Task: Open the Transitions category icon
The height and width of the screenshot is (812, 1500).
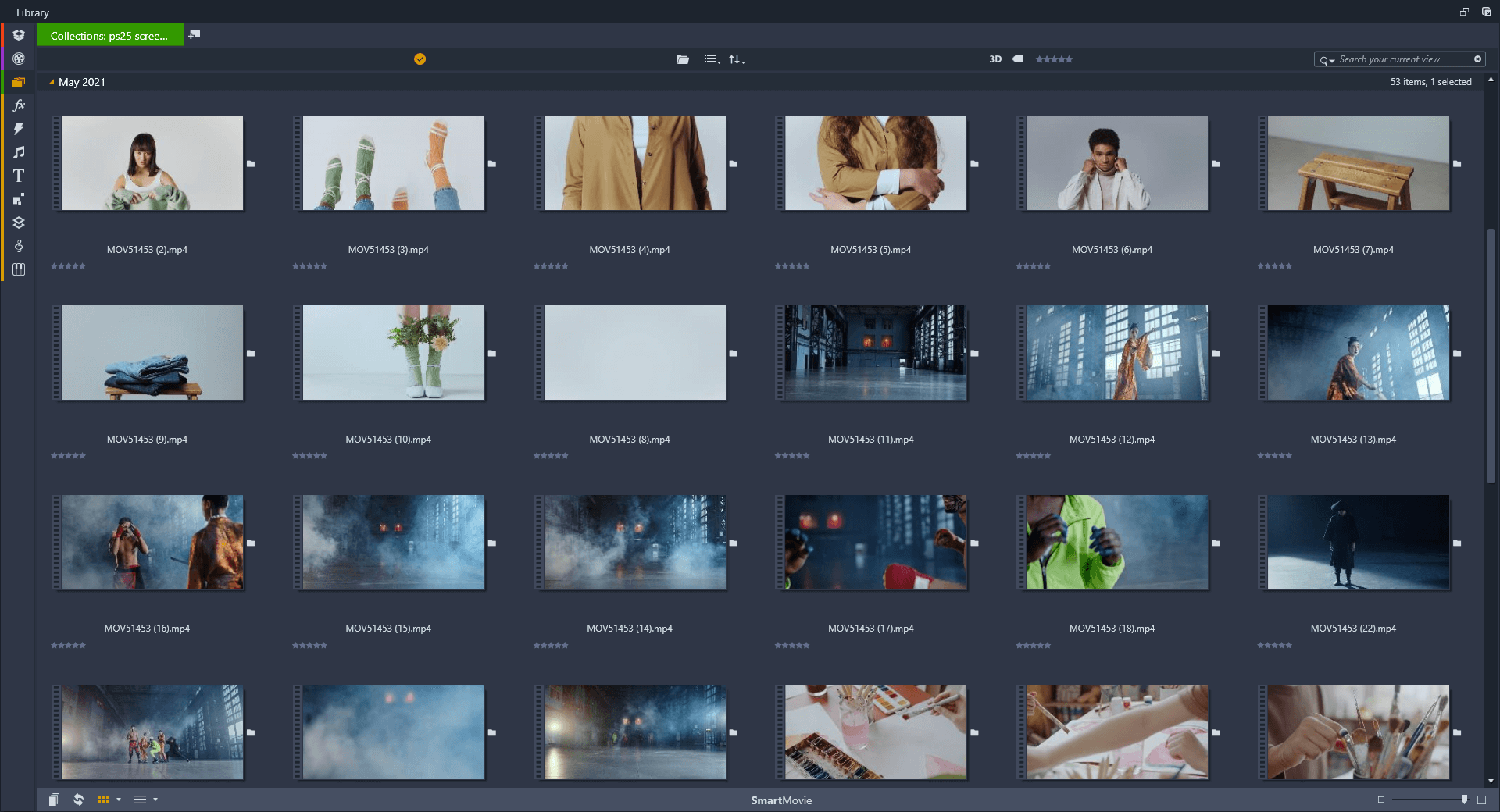Action: tap(18, 129)
